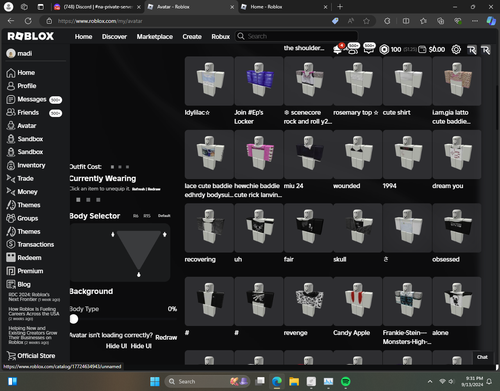Click the Refresh link under Currently Wearing
The width and height of the screenshot is (500, 391).
pos(138,189)
